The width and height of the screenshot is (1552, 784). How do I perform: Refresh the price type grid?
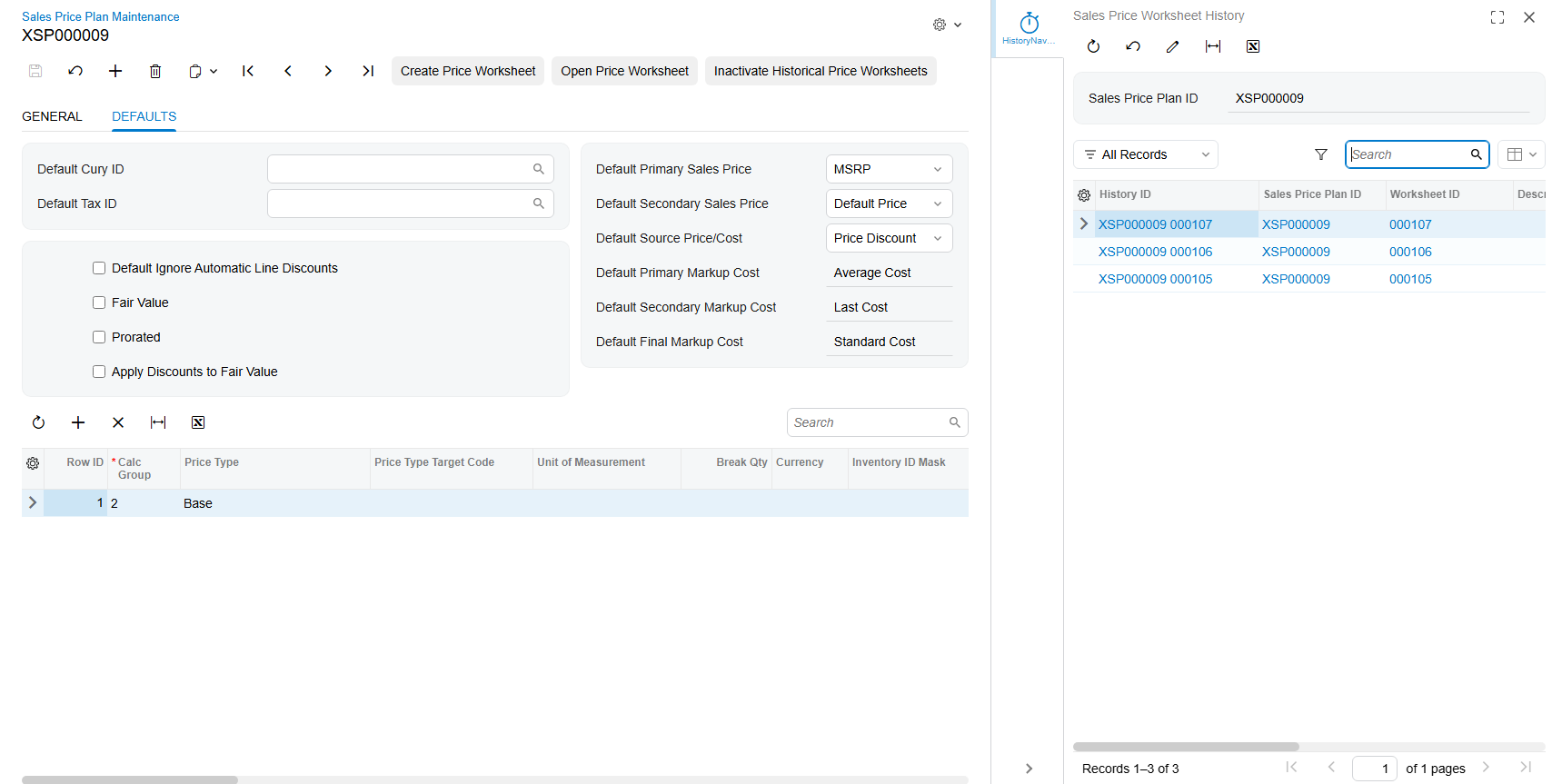(38, 422)
